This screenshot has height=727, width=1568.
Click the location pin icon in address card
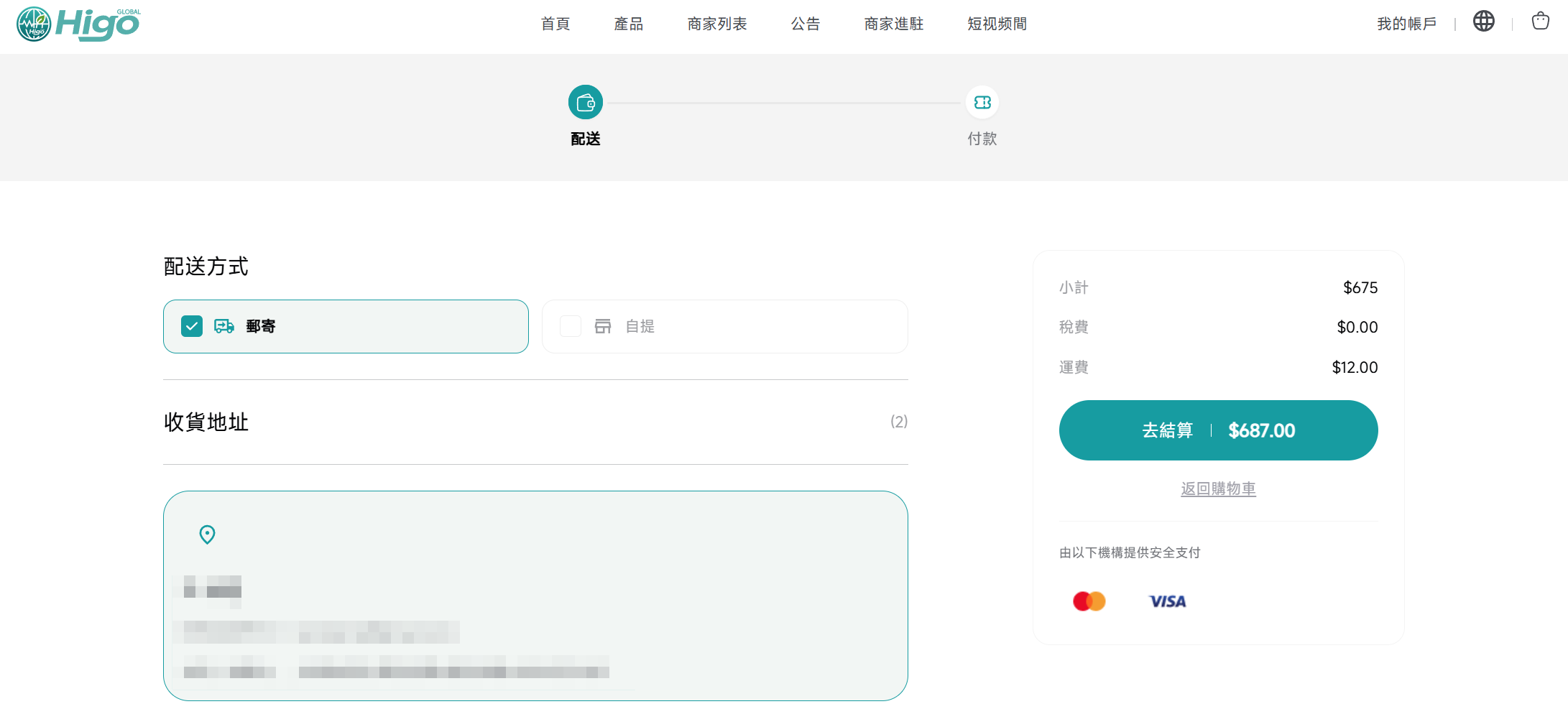click(207, 534)
